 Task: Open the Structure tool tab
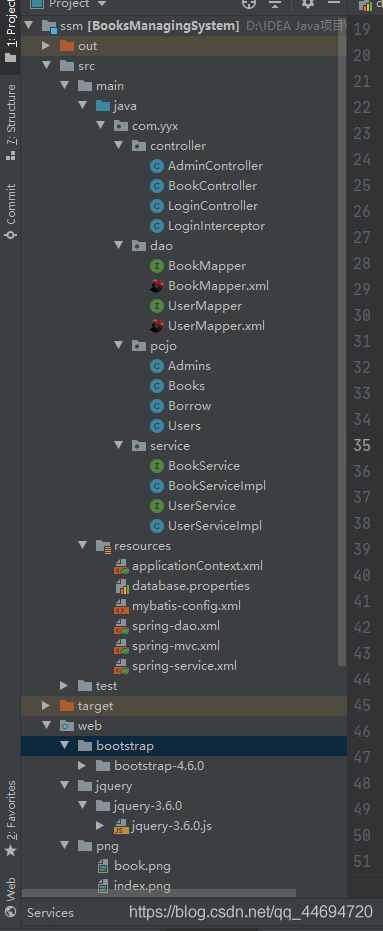10,122
